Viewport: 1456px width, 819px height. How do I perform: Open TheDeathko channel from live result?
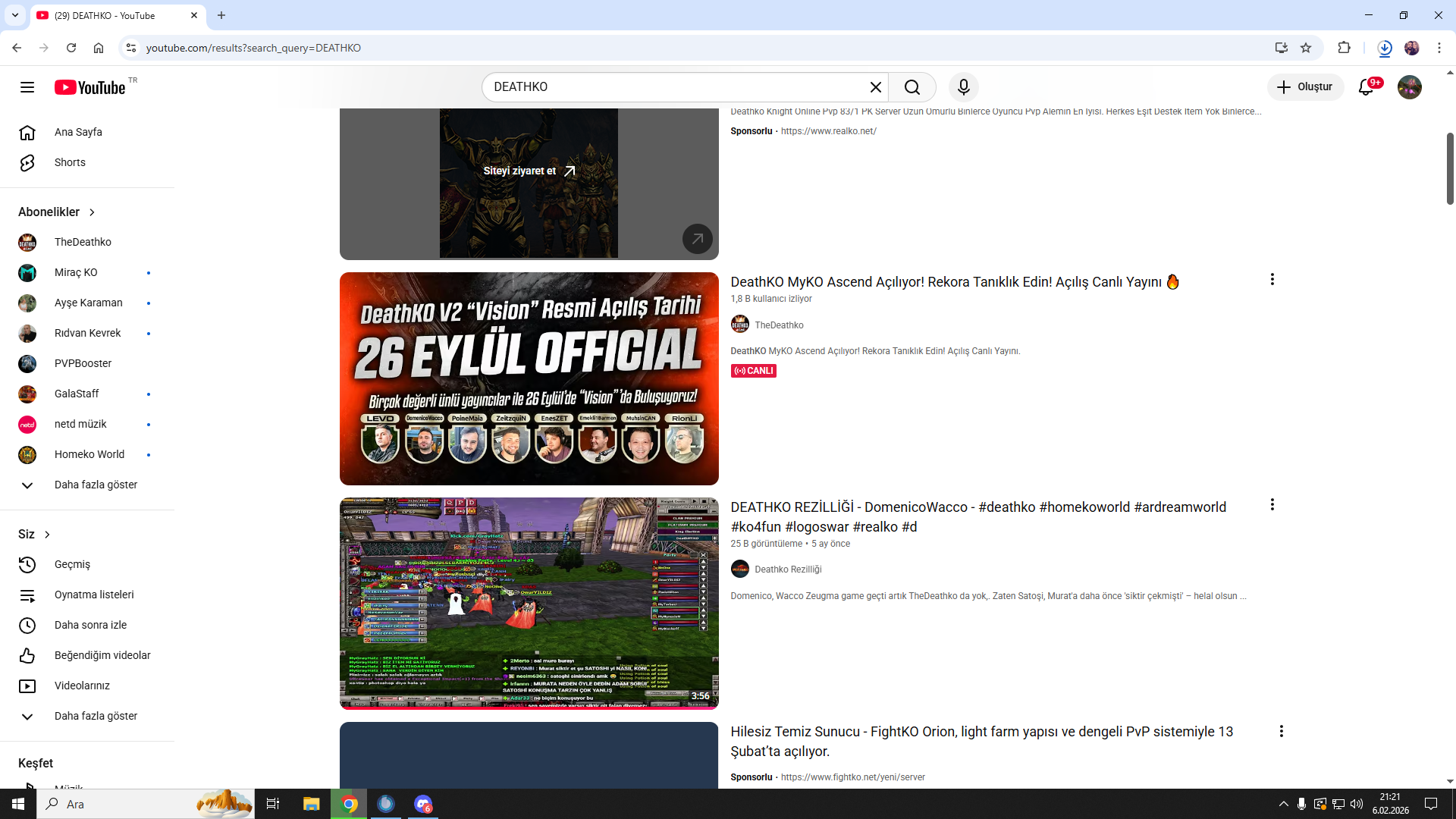[x=779, y=325]
